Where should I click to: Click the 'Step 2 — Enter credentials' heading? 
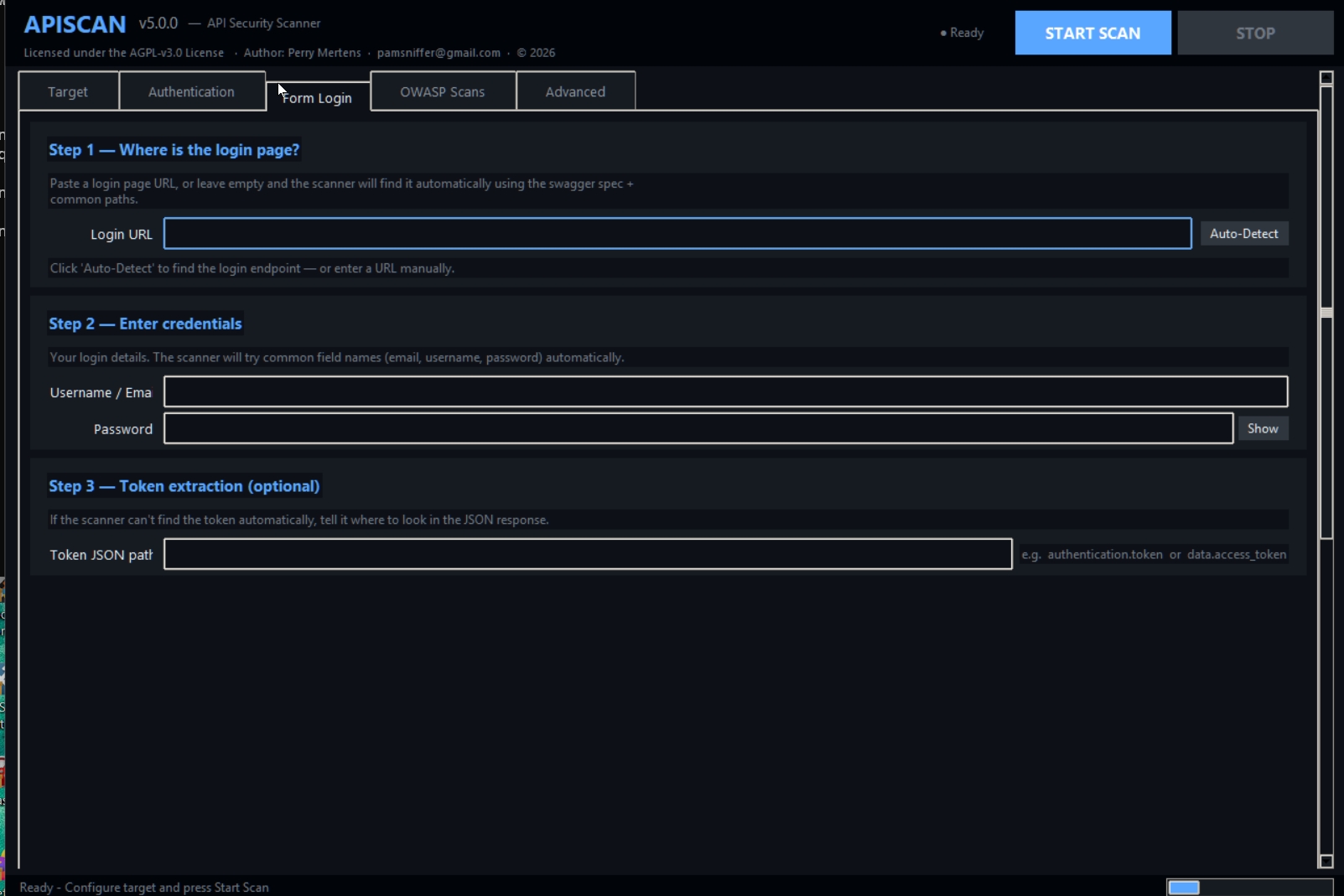(145, 324)
